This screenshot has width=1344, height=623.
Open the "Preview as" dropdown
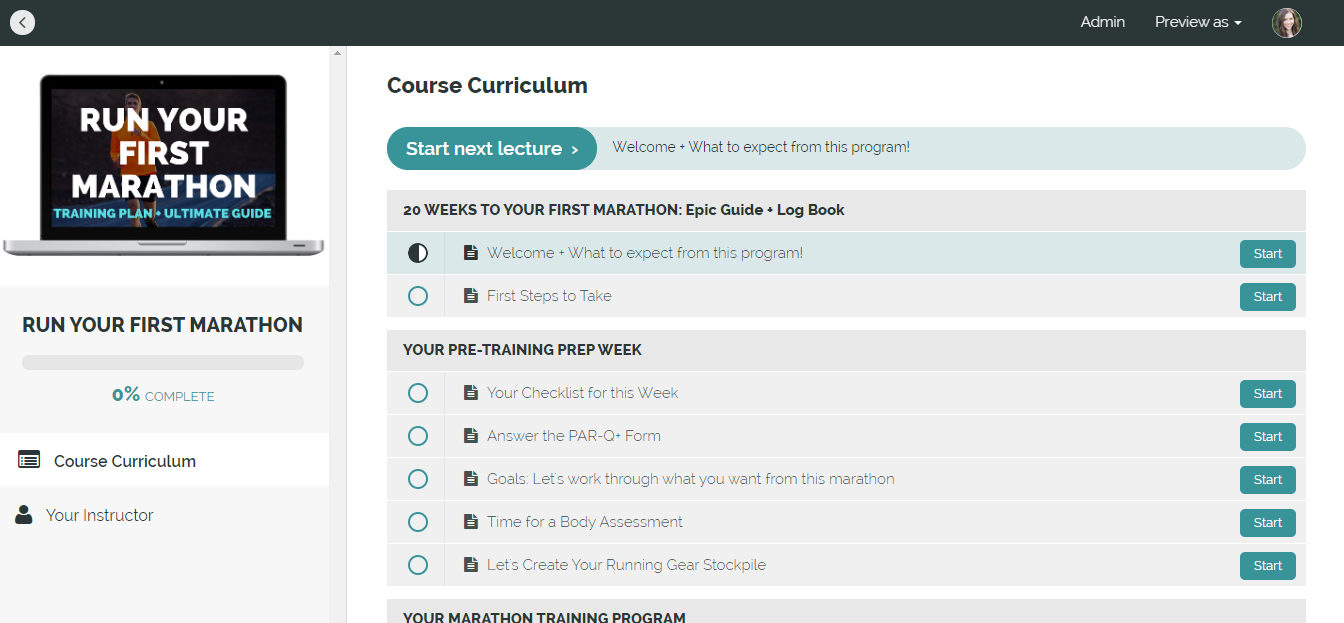pos(1197,21)
